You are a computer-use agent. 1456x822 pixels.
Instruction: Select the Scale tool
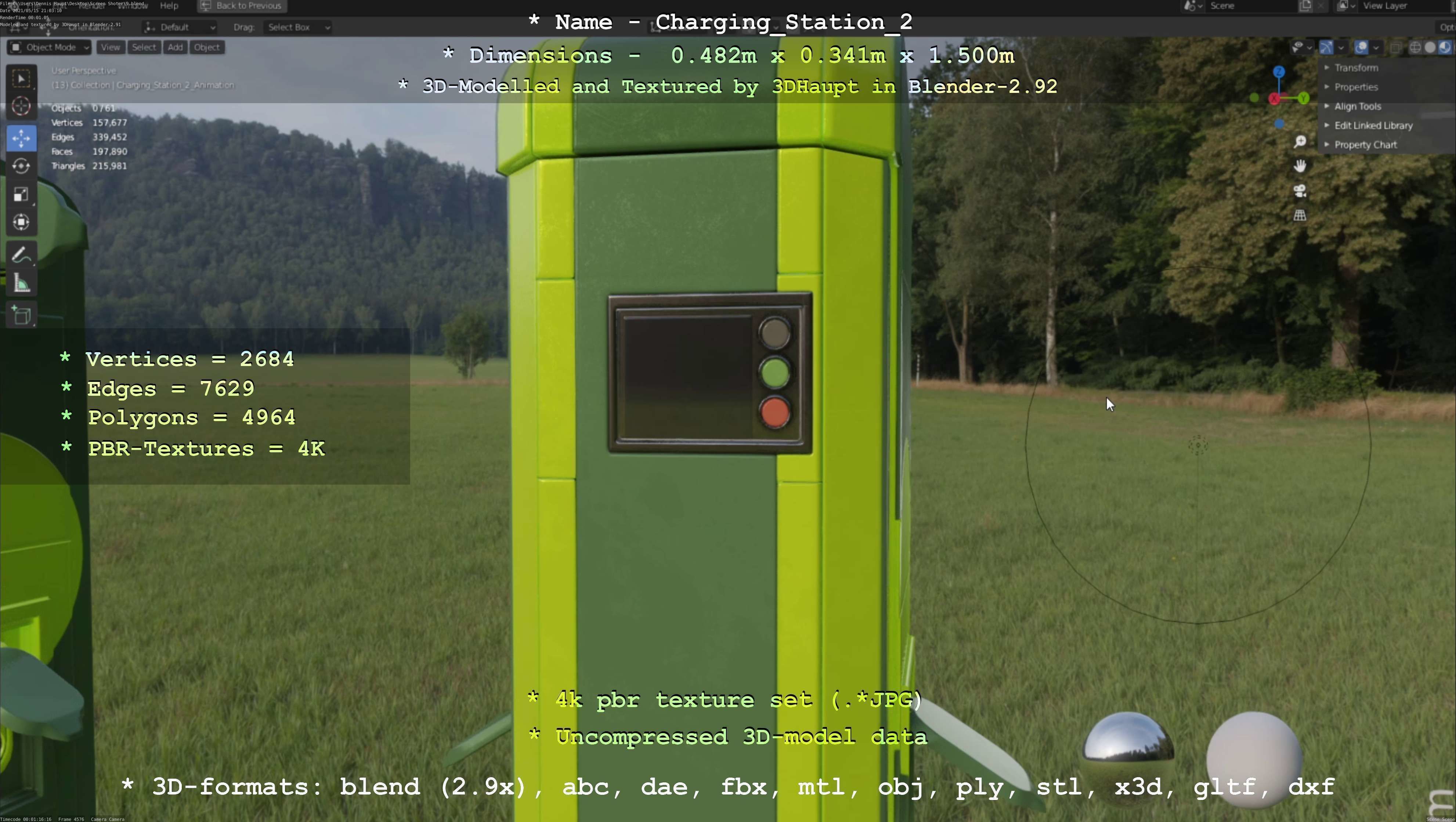coord(21,194)
